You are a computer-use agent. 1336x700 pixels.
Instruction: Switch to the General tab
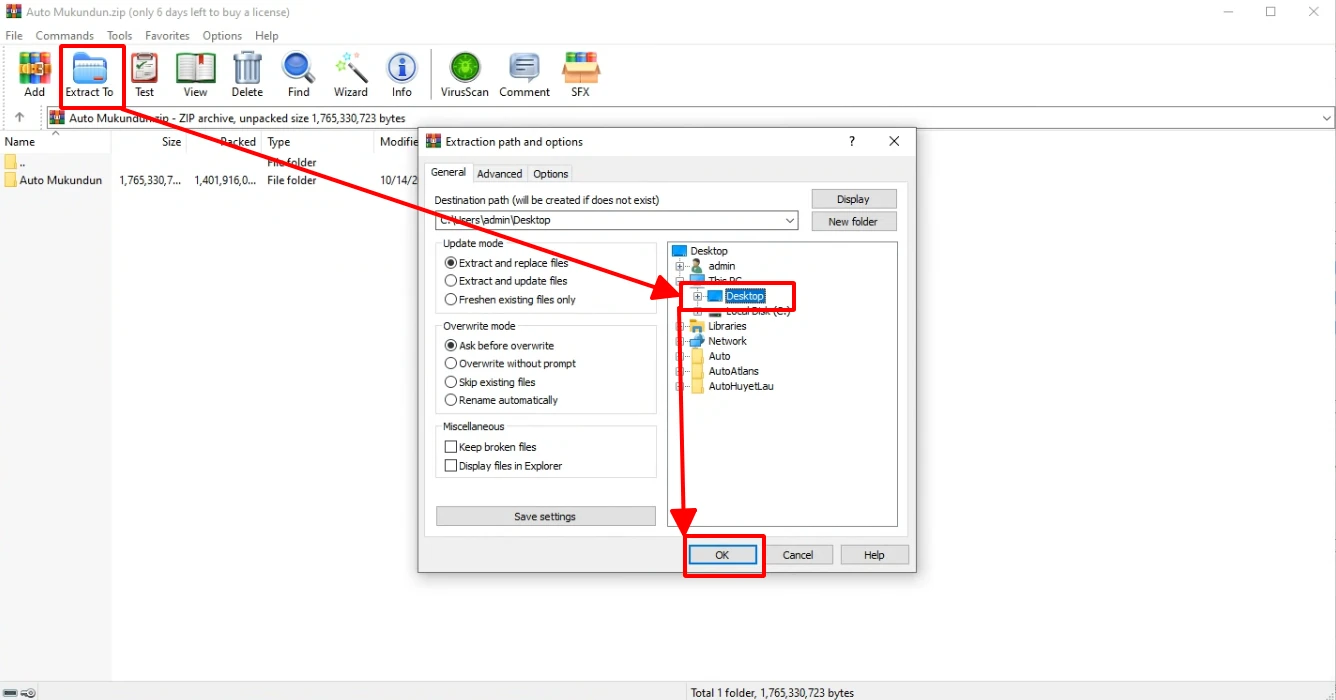(x=448, y=172)
